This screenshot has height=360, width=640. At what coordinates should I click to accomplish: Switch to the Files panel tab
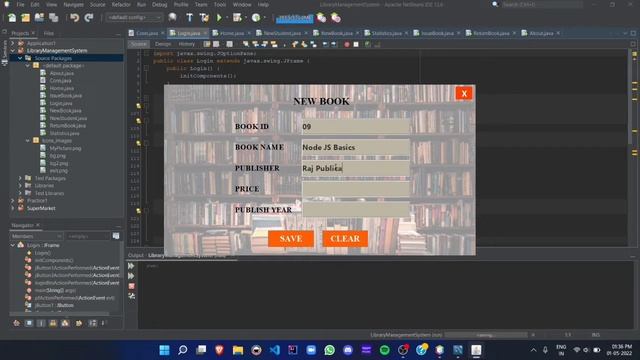pos(49,33)
